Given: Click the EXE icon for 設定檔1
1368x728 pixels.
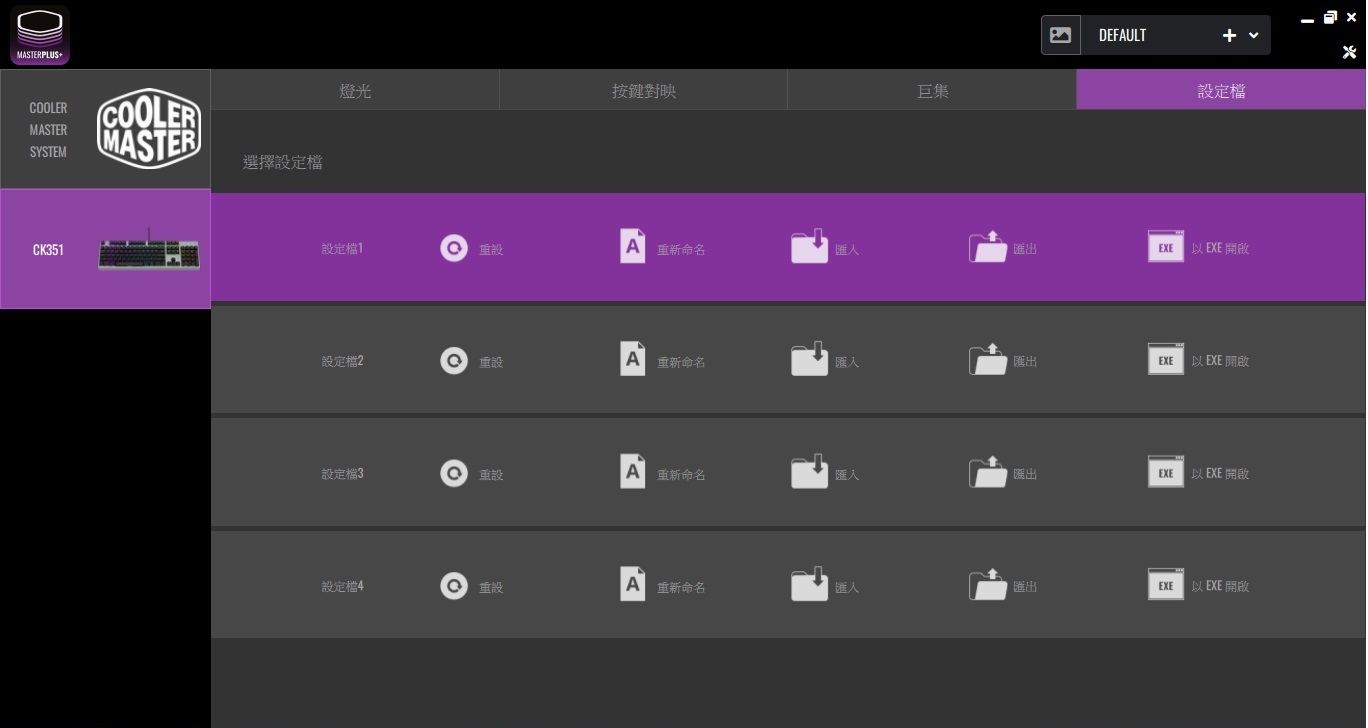Looking at the screenshot, I should [x=1166, y=247].
